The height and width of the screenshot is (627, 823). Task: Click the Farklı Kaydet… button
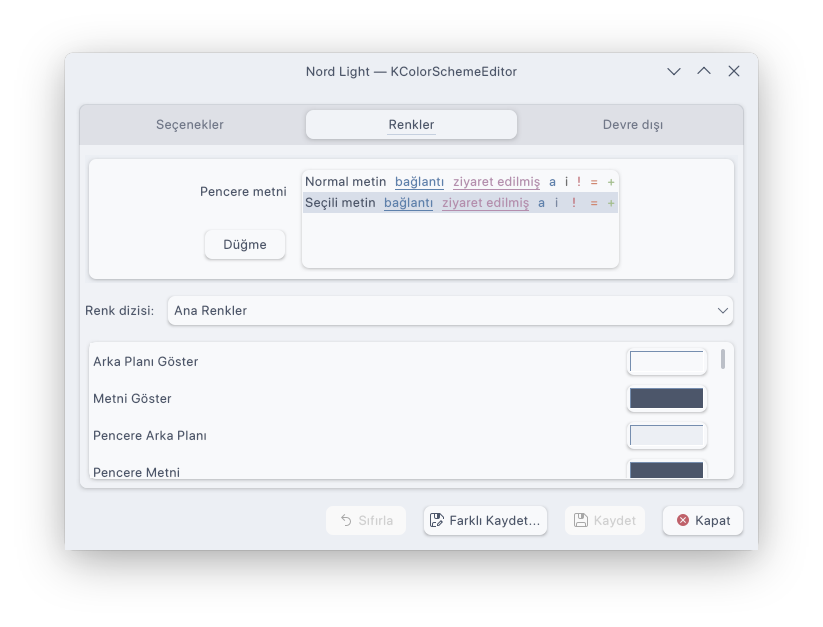click(485, 520)
